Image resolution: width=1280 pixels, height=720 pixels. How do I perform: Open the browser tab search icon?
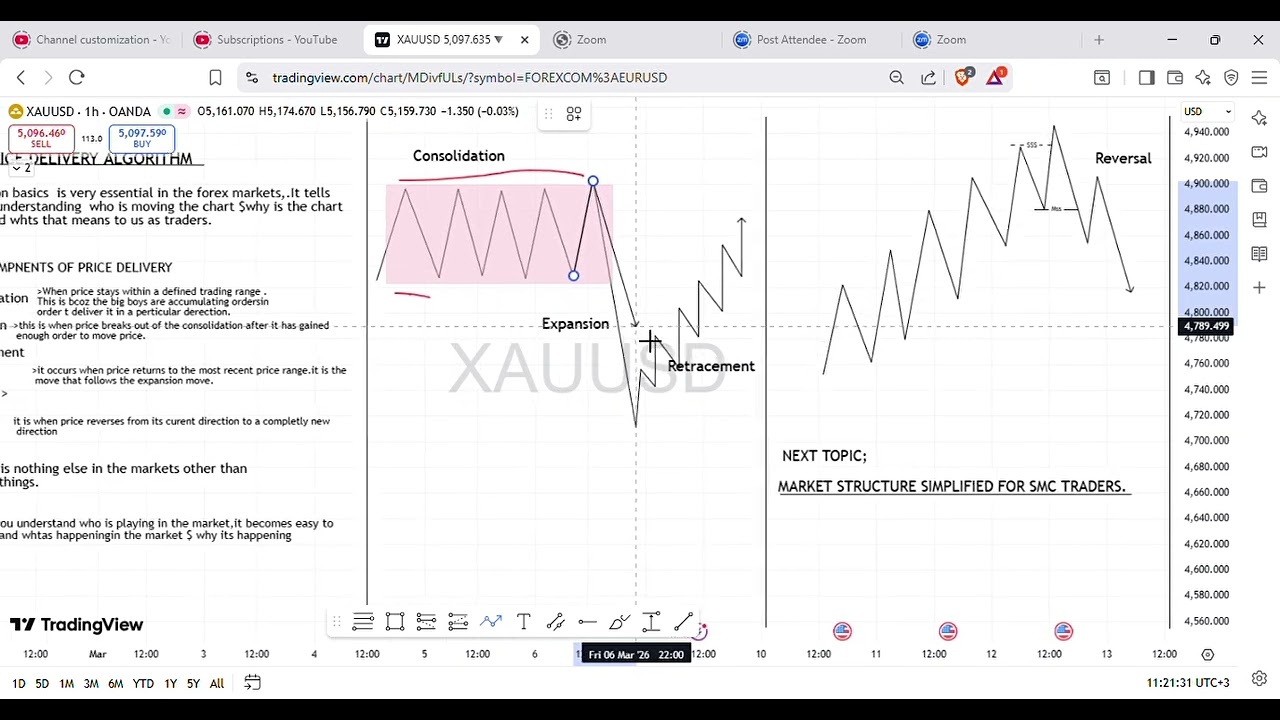click(x=1102, y=77)
